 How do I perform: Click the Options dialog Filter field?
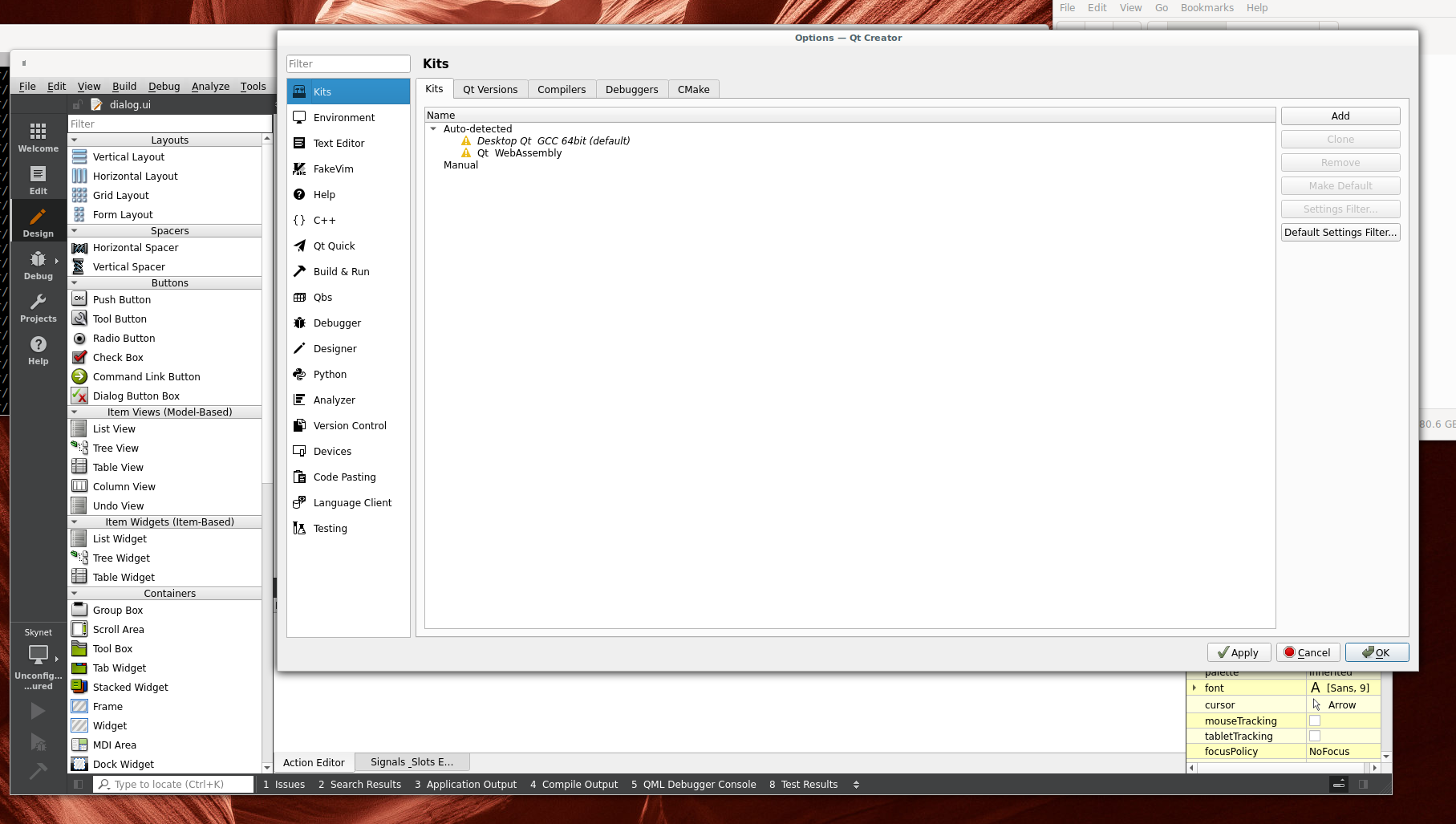pos(348,63)
